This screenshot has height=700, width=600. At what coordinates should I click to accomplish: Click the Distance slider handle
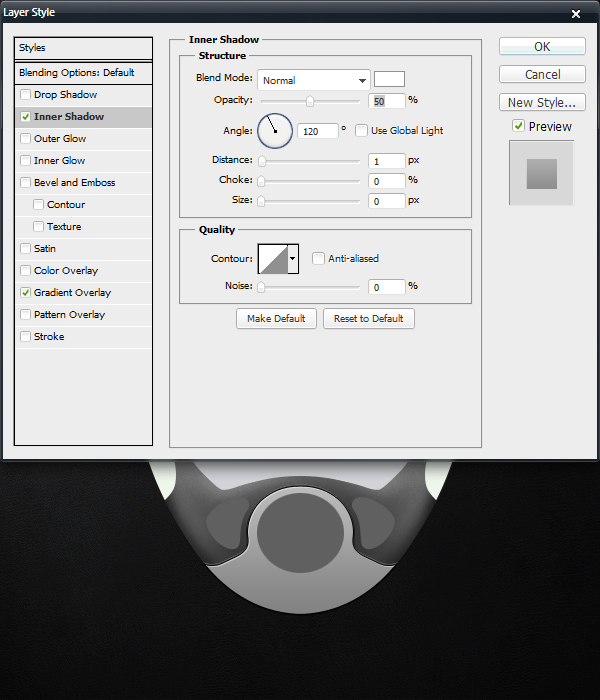(262, 161)
